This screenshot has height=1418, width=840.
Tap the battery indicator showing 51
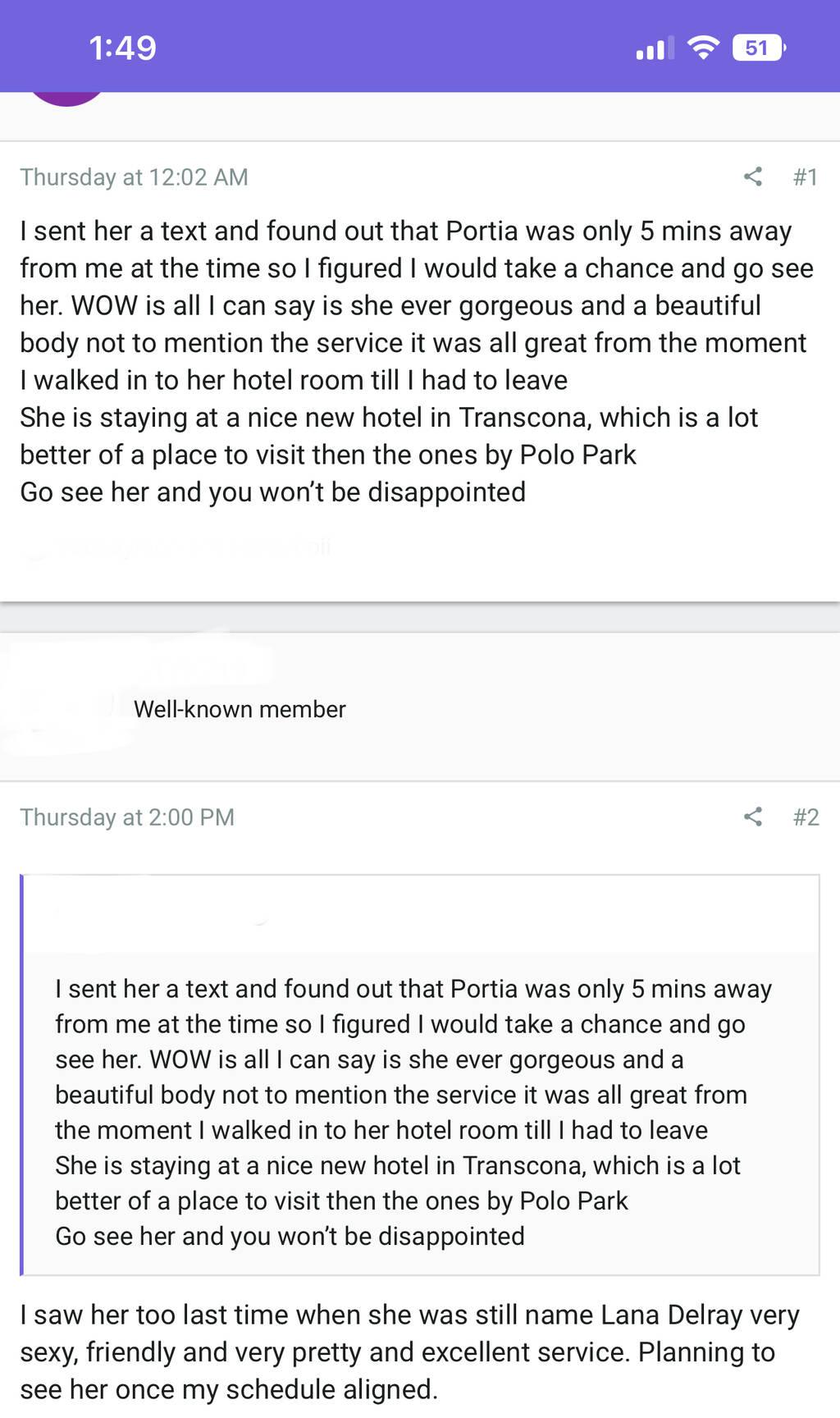(758, 48)
